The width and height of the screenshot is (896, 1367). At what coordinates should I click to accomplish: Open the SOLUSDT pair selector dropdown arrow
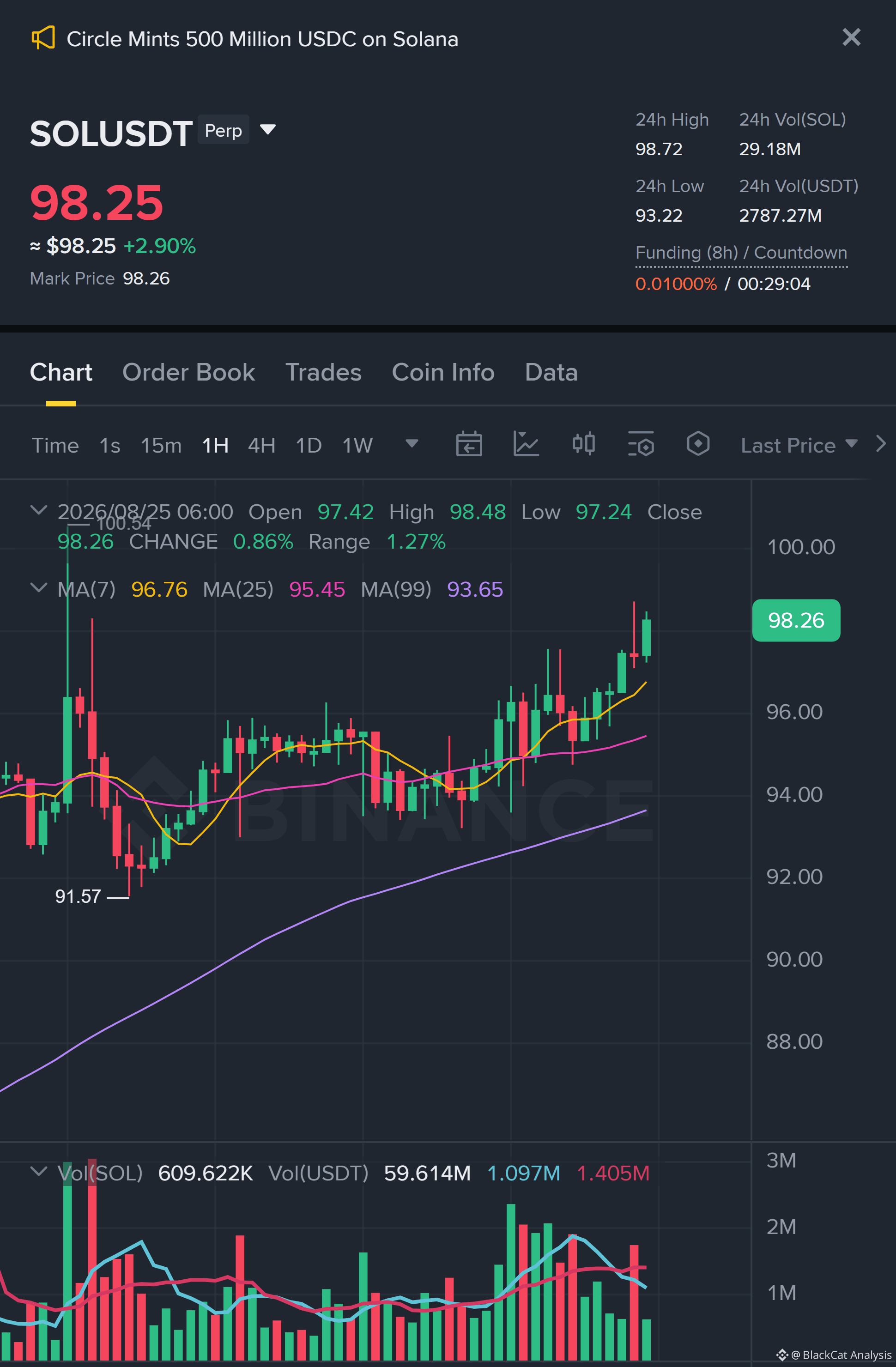[268, 129]
